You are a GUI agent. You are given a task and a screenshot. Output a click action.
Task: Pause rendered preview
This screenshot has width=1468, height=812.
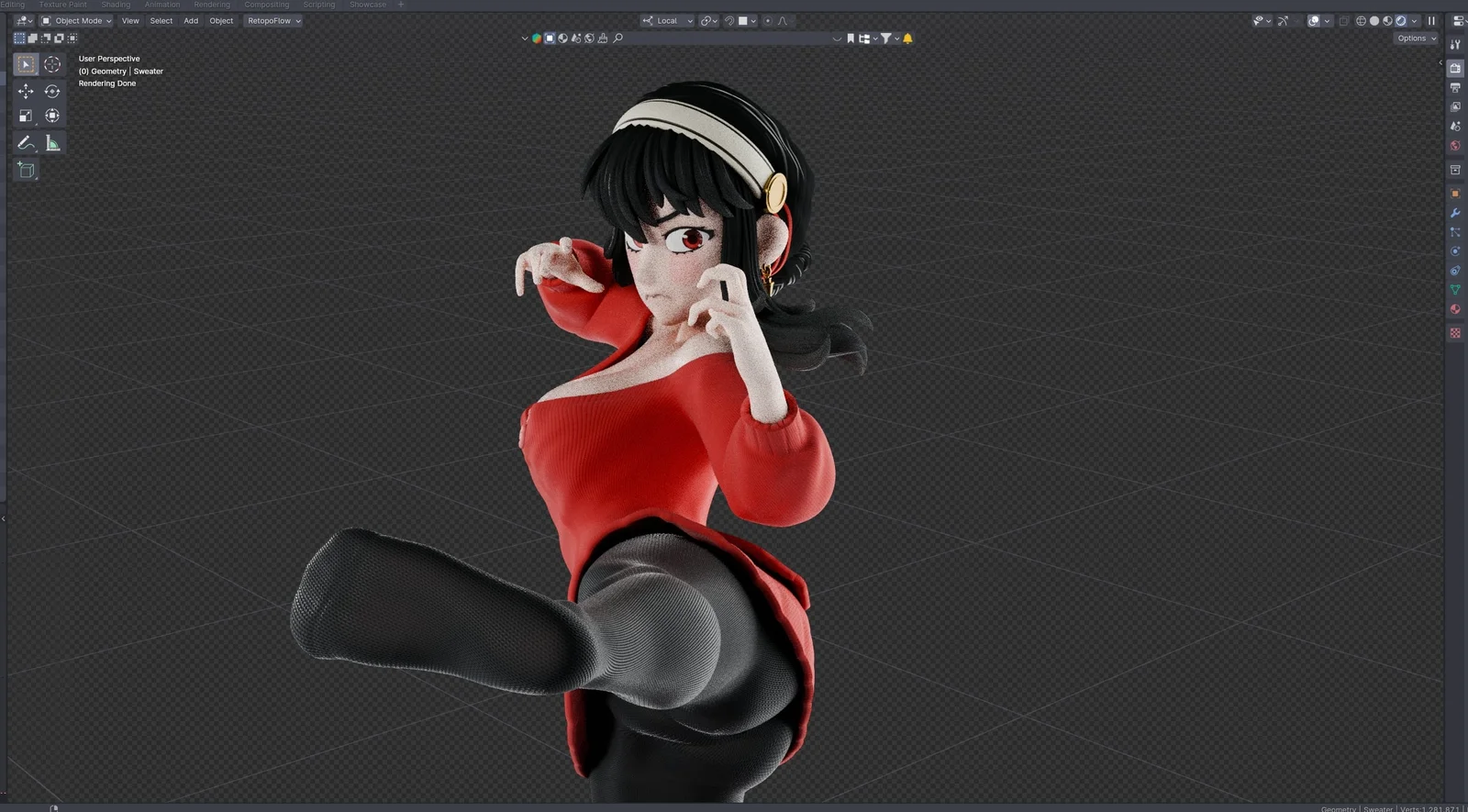[1431, 20]
